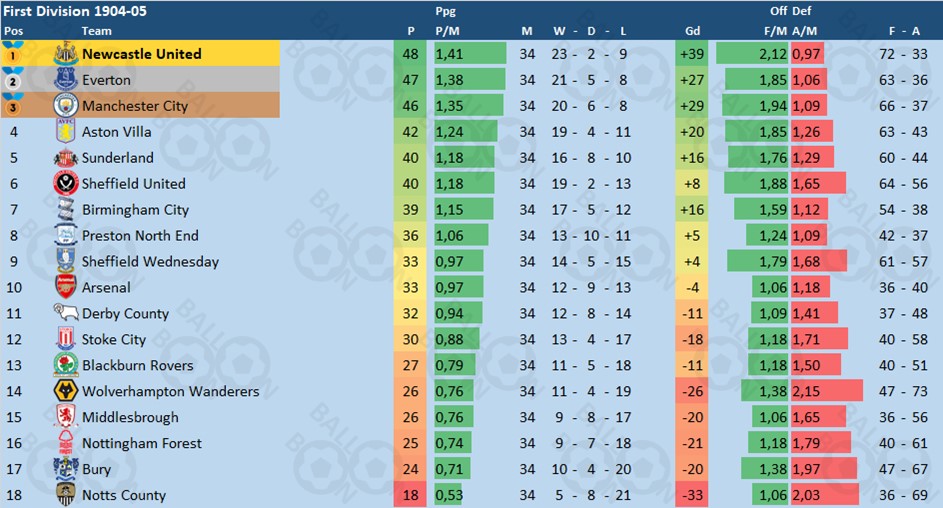Click the Arsenal club crest

(x=65, y=288)
